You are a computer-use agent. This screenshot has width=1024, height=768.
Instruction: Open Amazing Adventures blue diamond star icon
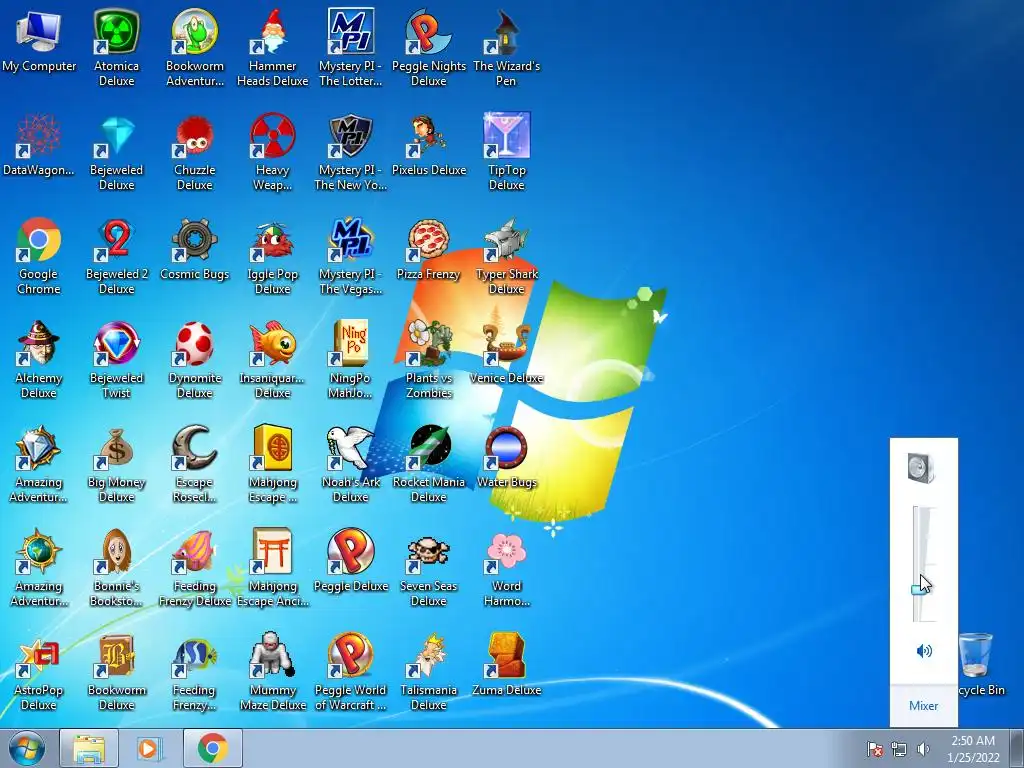coord(39,464)
